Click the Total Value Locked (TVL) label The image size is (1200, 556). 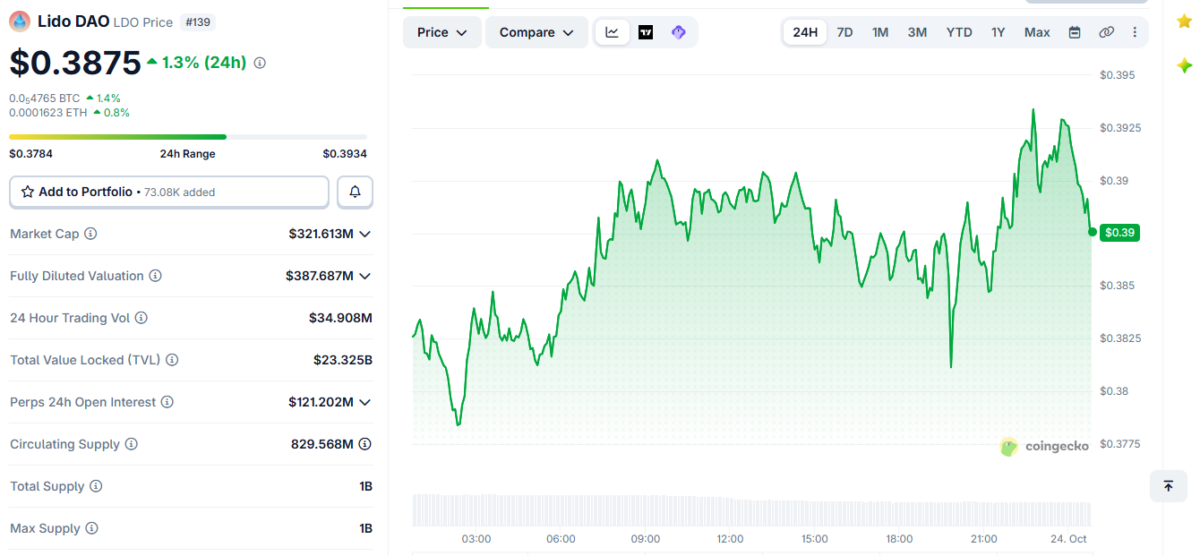pos(85,360)
